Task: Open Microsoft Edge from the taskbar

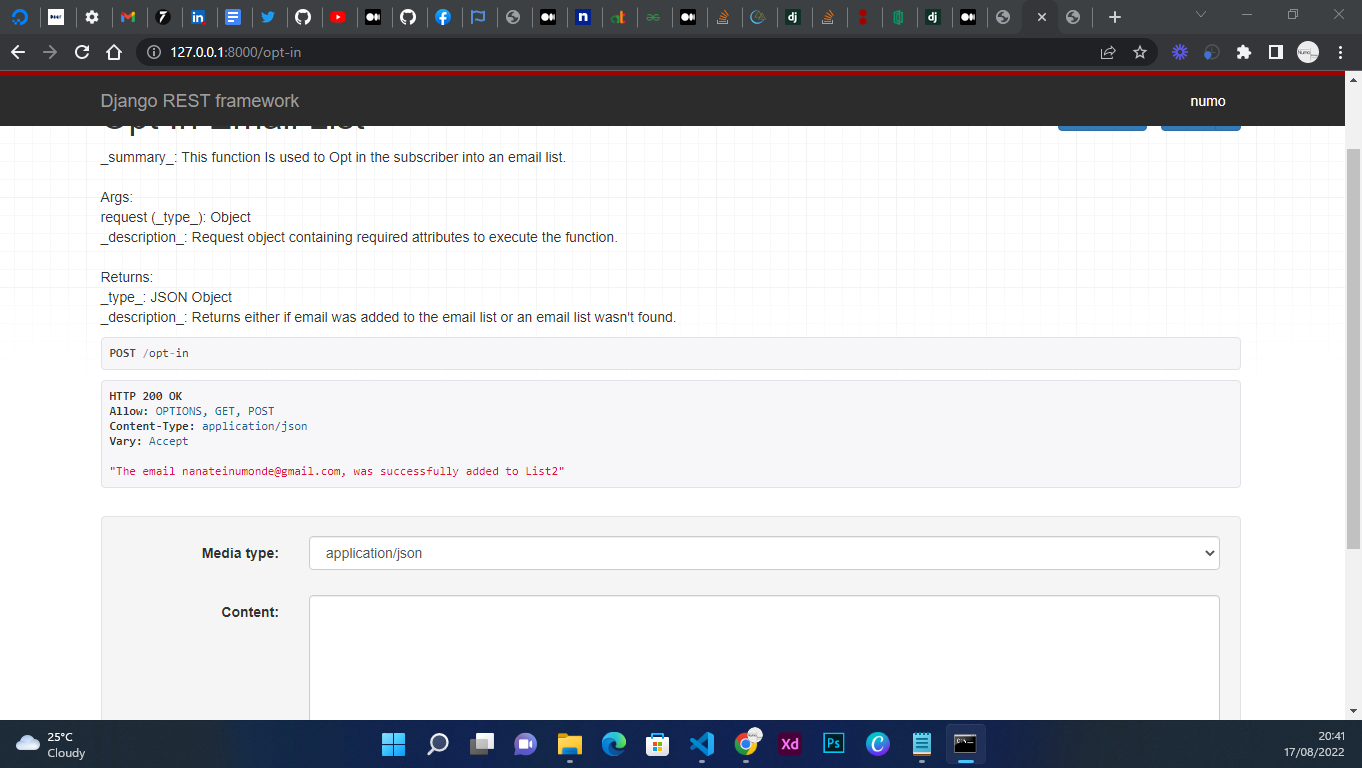Action: tap(613, 744)
